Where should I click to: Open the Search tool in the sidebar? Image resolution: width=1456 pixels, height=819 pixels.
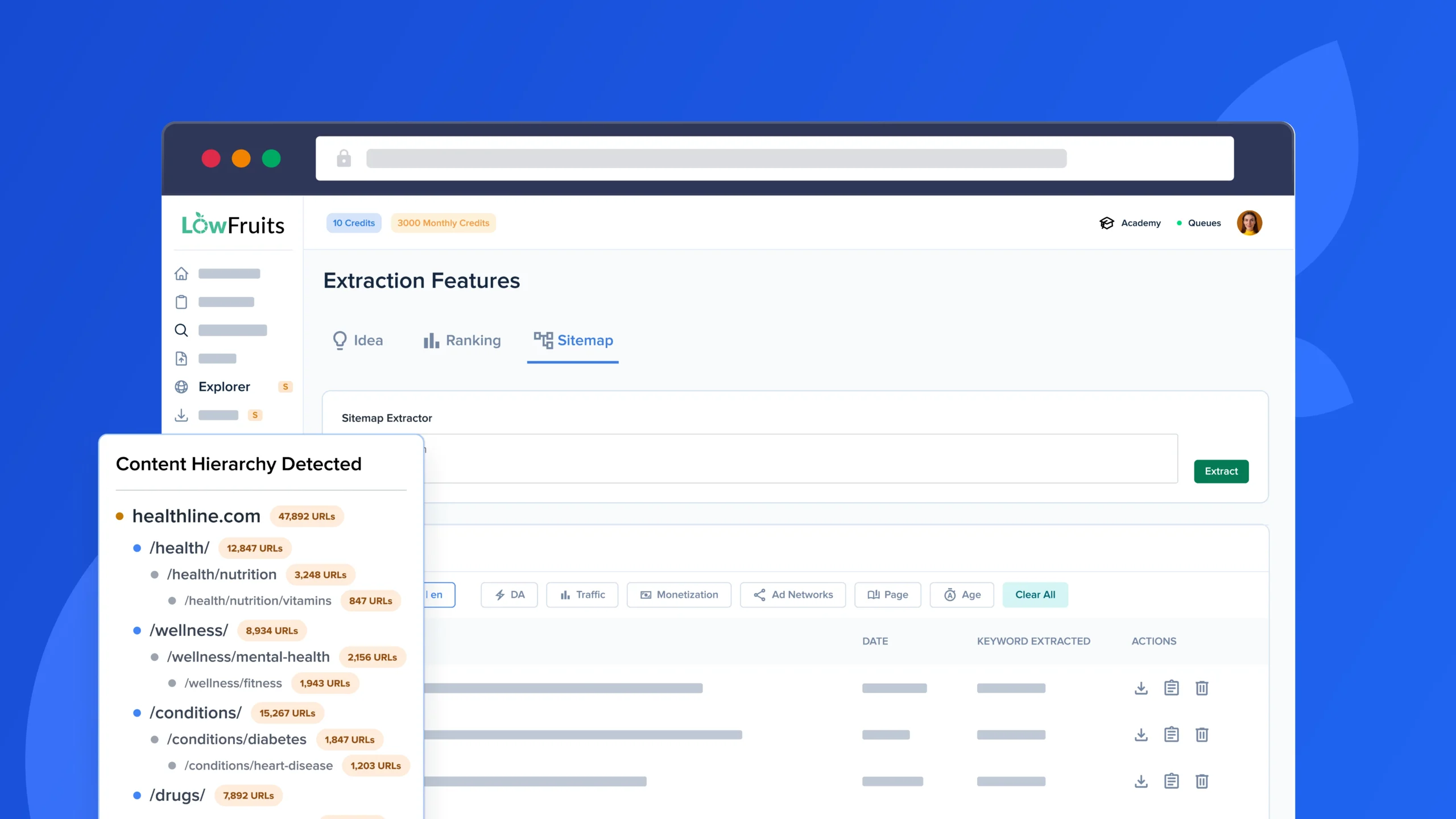click(181, 330)
